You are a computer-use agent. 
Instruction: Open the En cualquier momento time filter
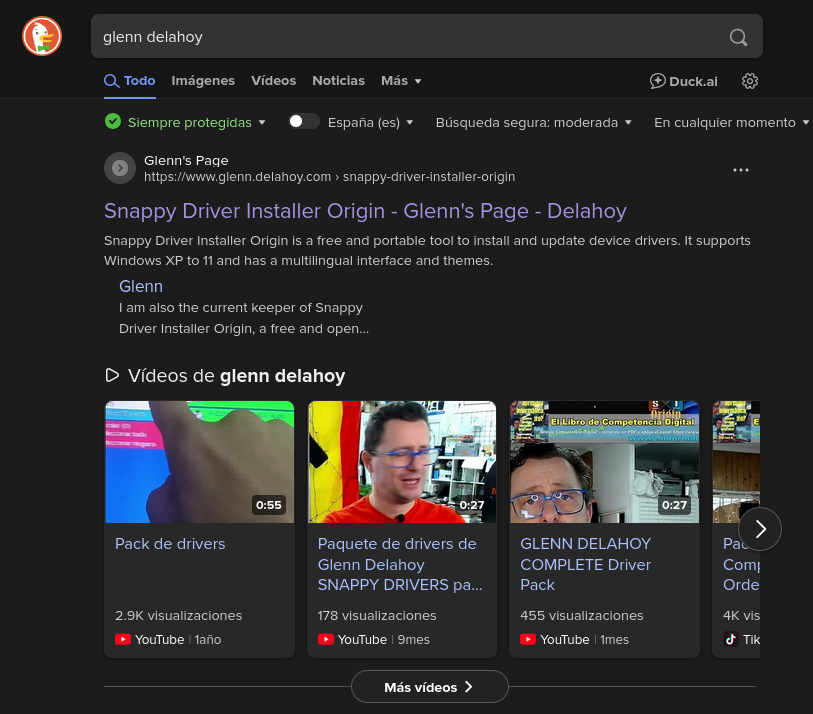(x=731, y=122)
